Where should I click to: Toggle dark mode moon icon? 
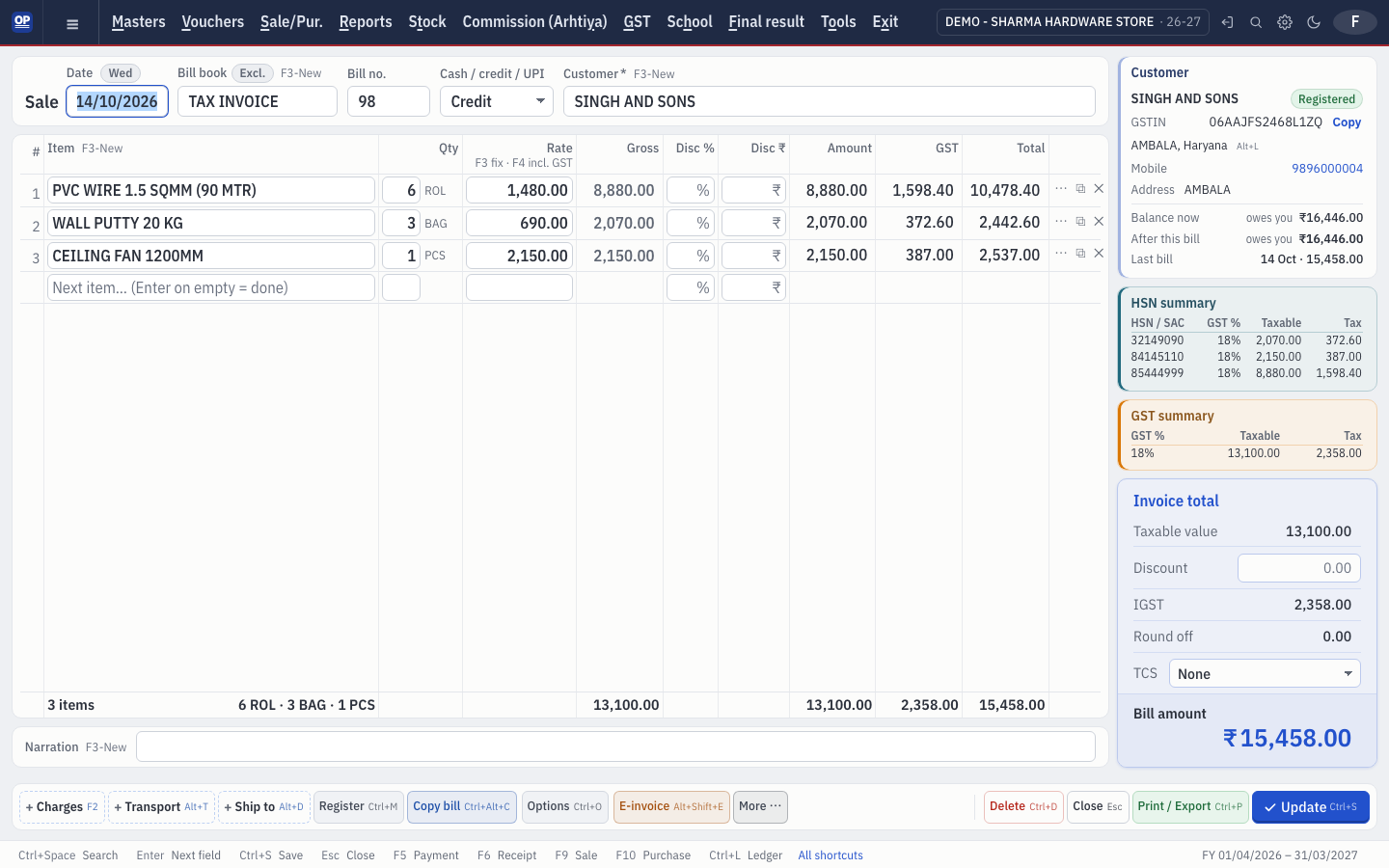point(1314,22)
